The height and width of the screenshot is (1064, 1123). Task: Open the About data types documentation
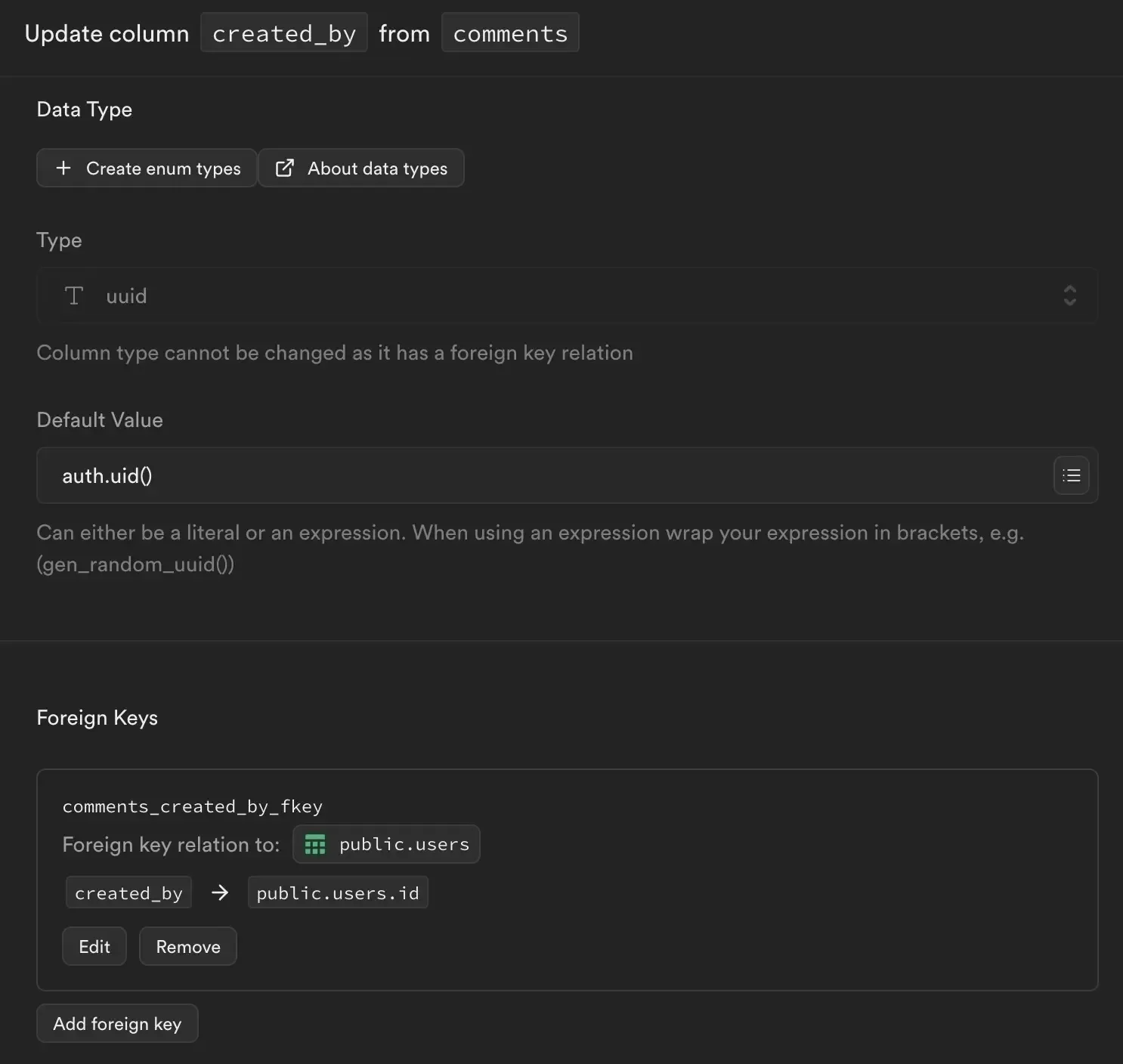point(361,168)
